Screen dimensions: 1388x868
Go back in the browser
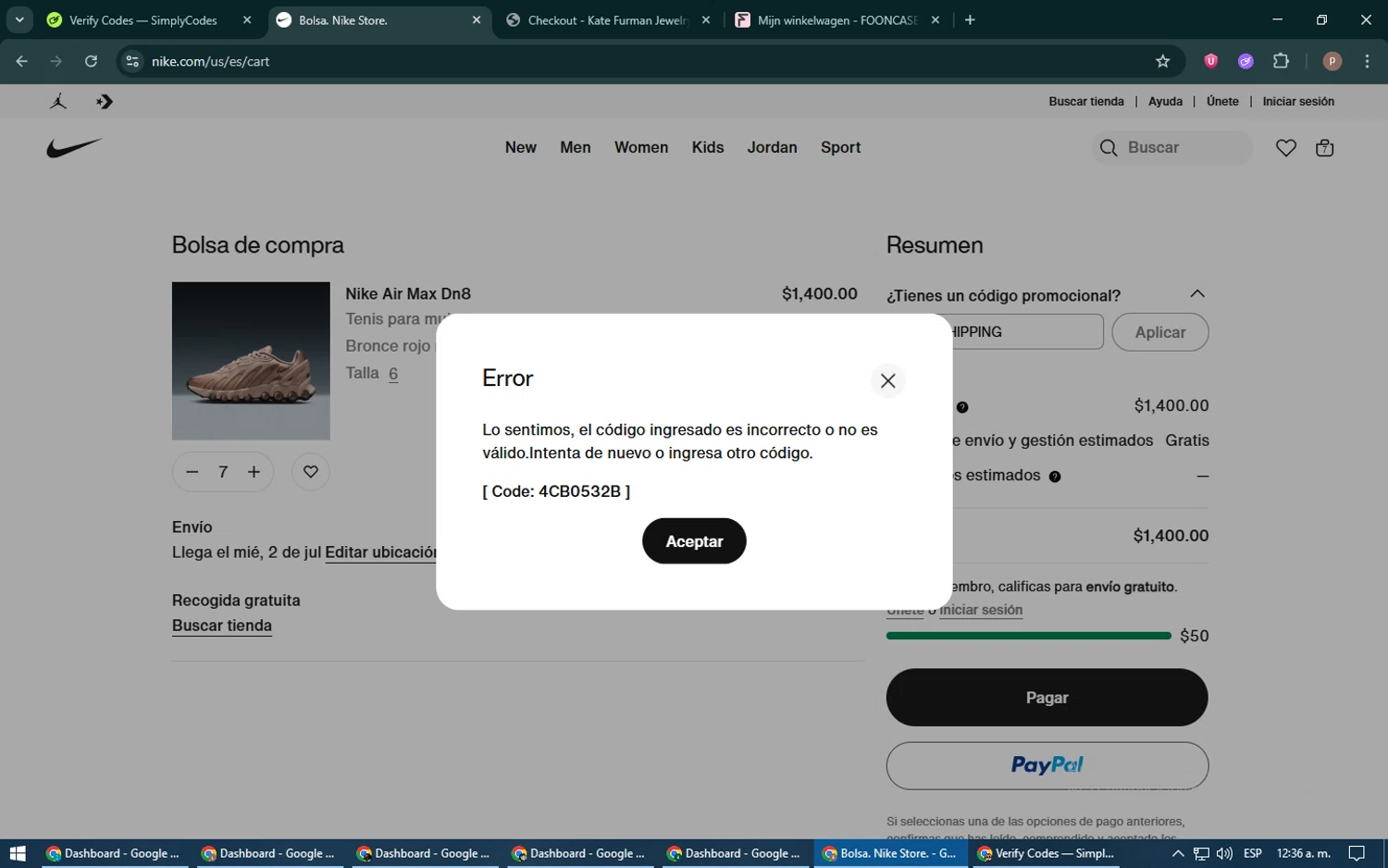(x=21, y=61)
